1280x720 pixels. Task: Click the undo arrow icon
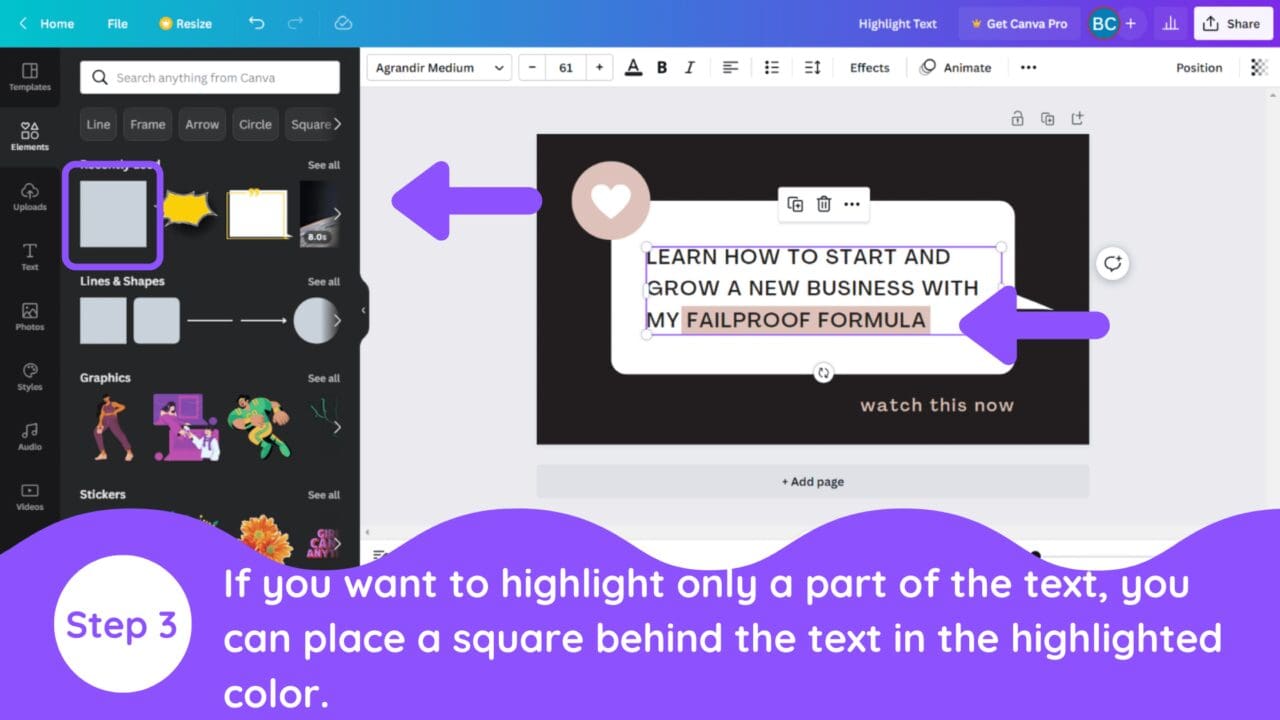(256, 23)
